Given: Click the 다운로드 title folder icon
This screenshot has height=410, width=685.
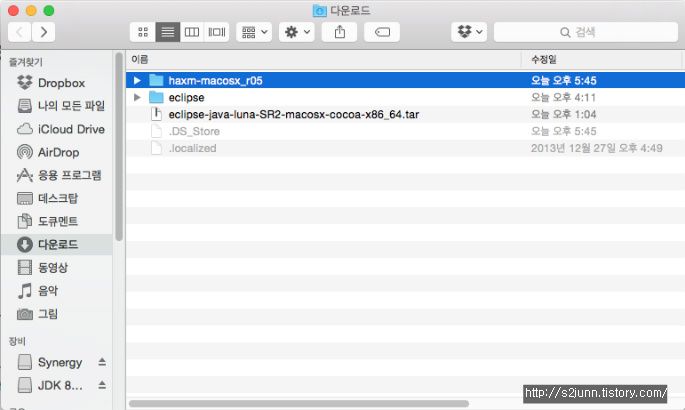Looking at the screenshot, I should [x=319, y=10].
